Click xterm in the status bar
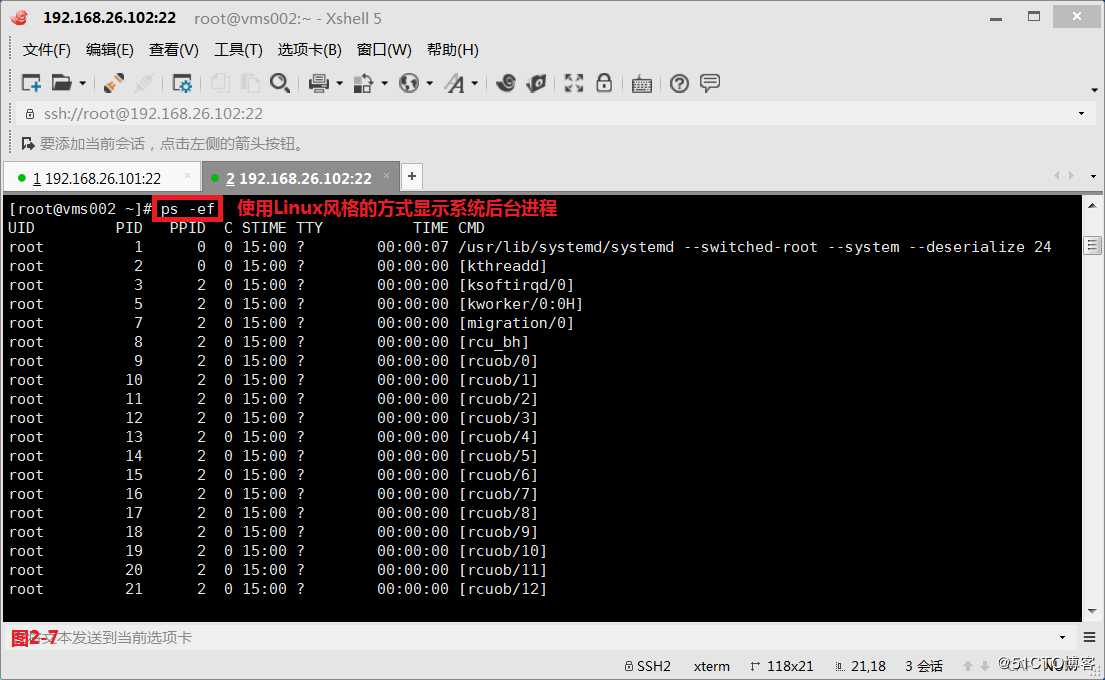 tap(712, 666)
